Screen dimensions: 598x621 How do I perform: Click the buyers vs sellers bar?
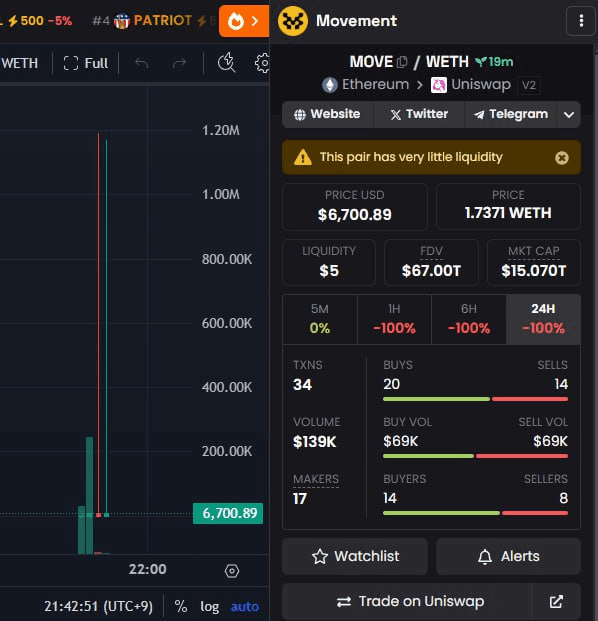475,513
